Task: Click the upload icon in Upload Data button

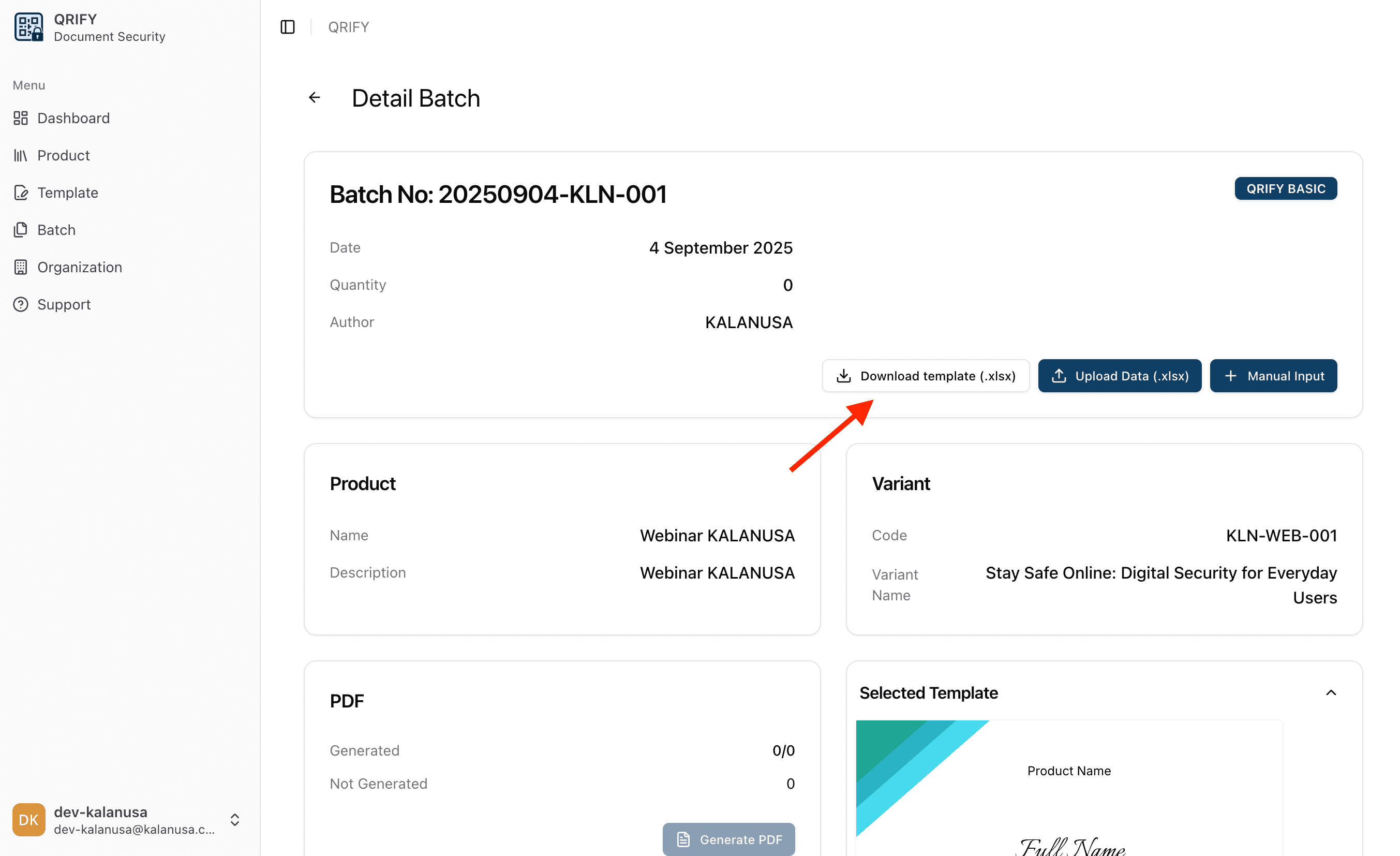Action: click(x=1059, y=376)
